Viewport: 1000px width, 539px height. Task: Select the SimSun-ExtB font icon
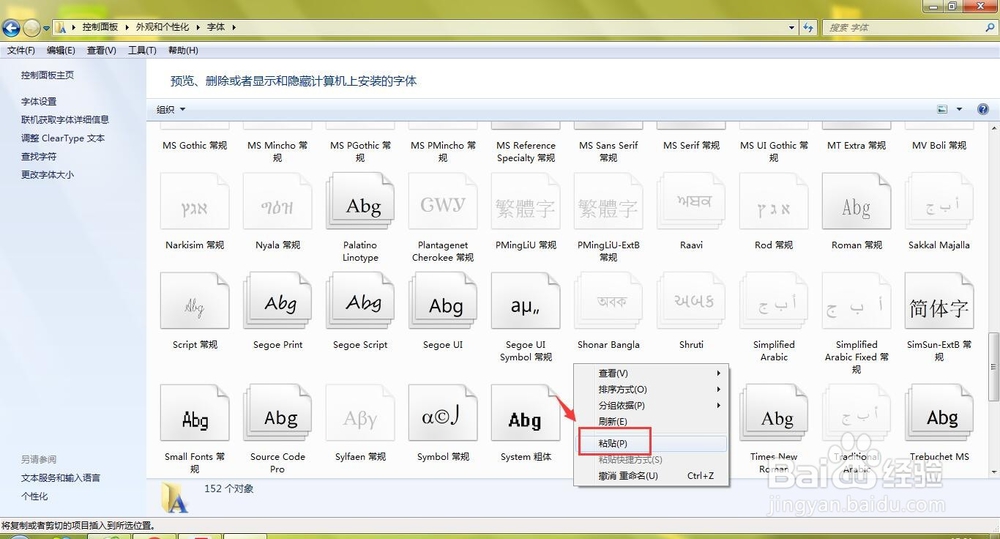(939, 301)
